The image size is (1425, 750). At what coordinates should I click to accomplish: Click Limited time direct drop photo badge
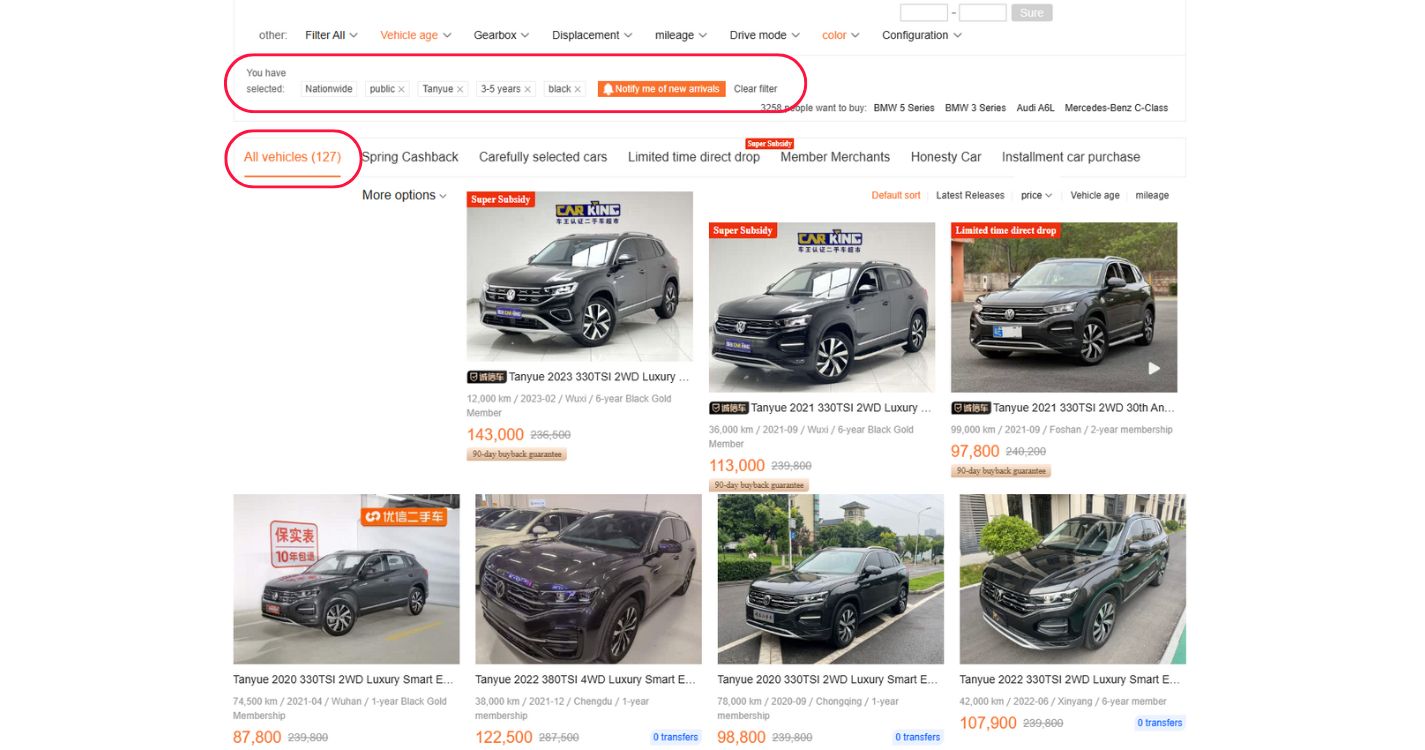tap(1006, 230)
